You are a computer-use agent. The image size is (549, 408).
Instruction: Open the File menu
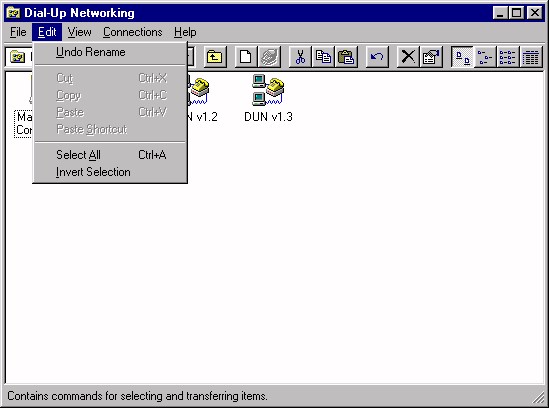pyautogui.click(x=18, y=32)
